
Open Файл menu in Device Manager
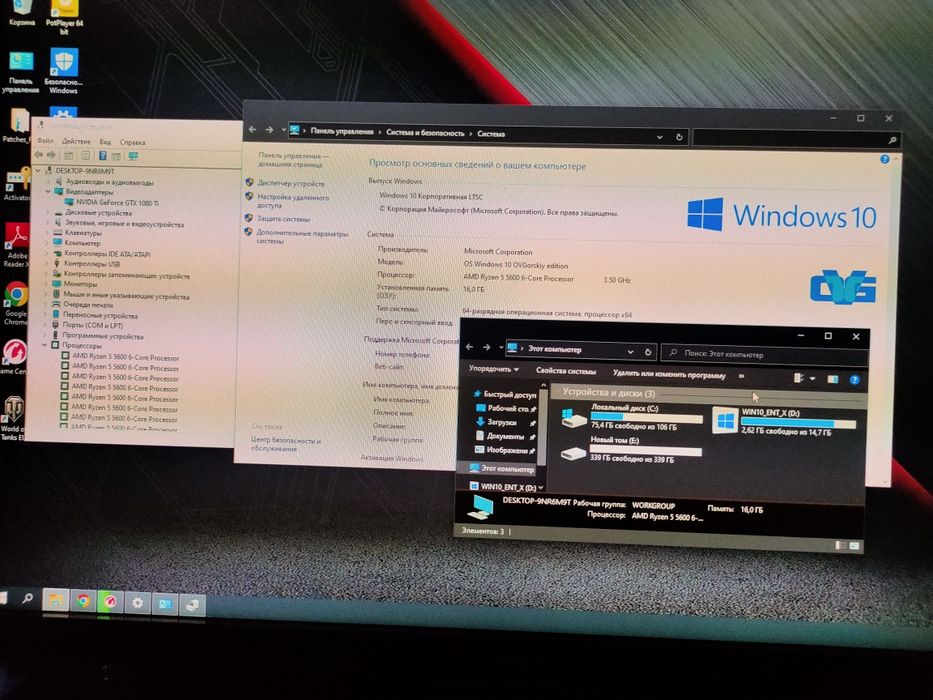click(45, 140)
